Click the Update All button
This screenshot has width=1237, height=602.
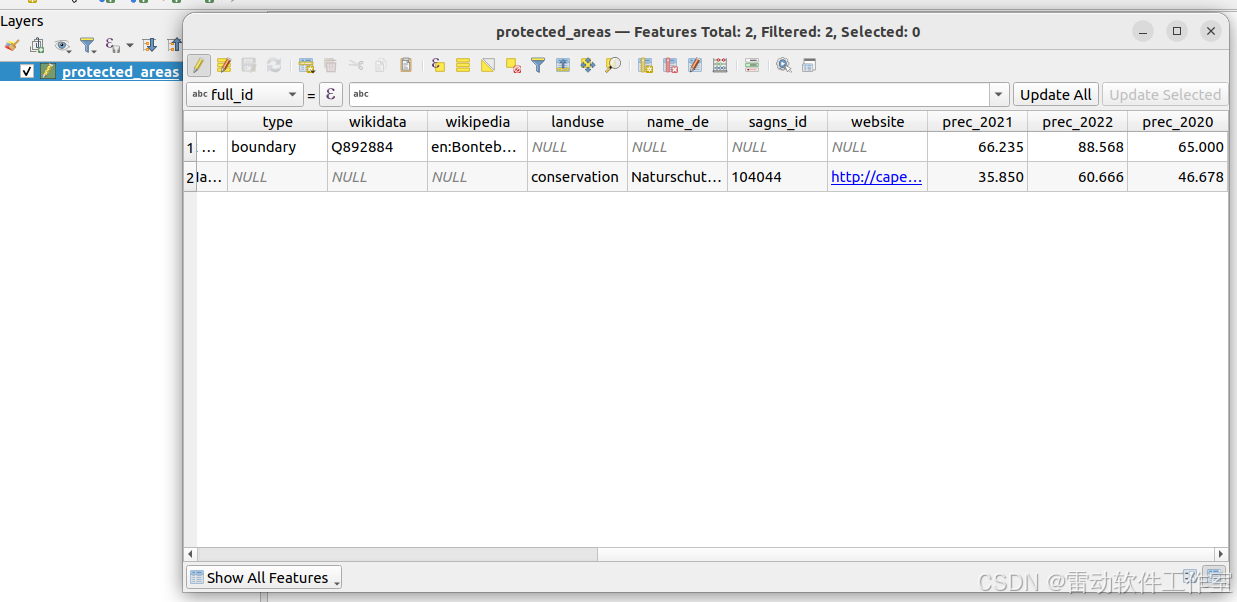(x=1055, y=94)
